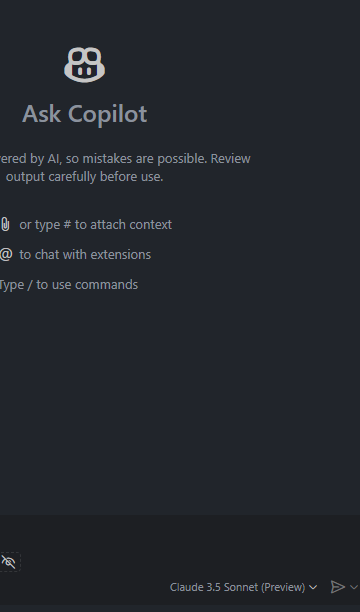Click the 'Type / to use commands' hint
The width and height of the screenshot is (360, 612).
[x=69, y=285]
